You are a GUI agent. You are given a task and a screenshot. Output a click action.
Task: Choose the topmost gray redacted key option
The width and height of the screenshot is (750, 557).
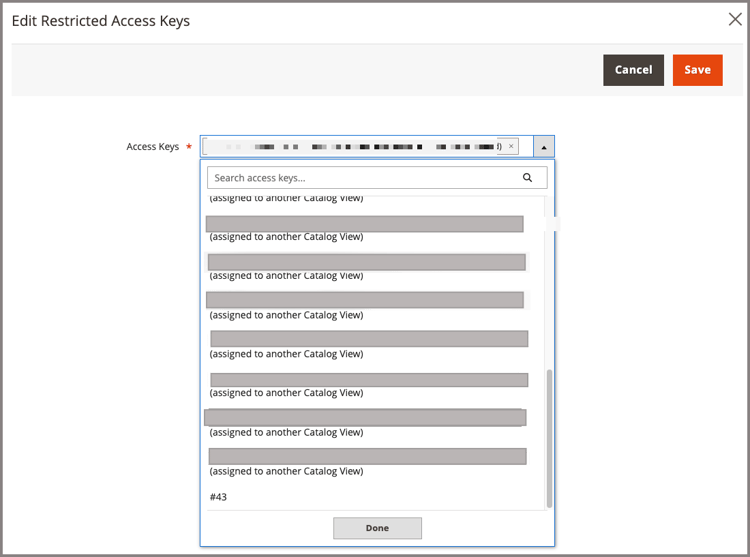click(x=364, y=229)
